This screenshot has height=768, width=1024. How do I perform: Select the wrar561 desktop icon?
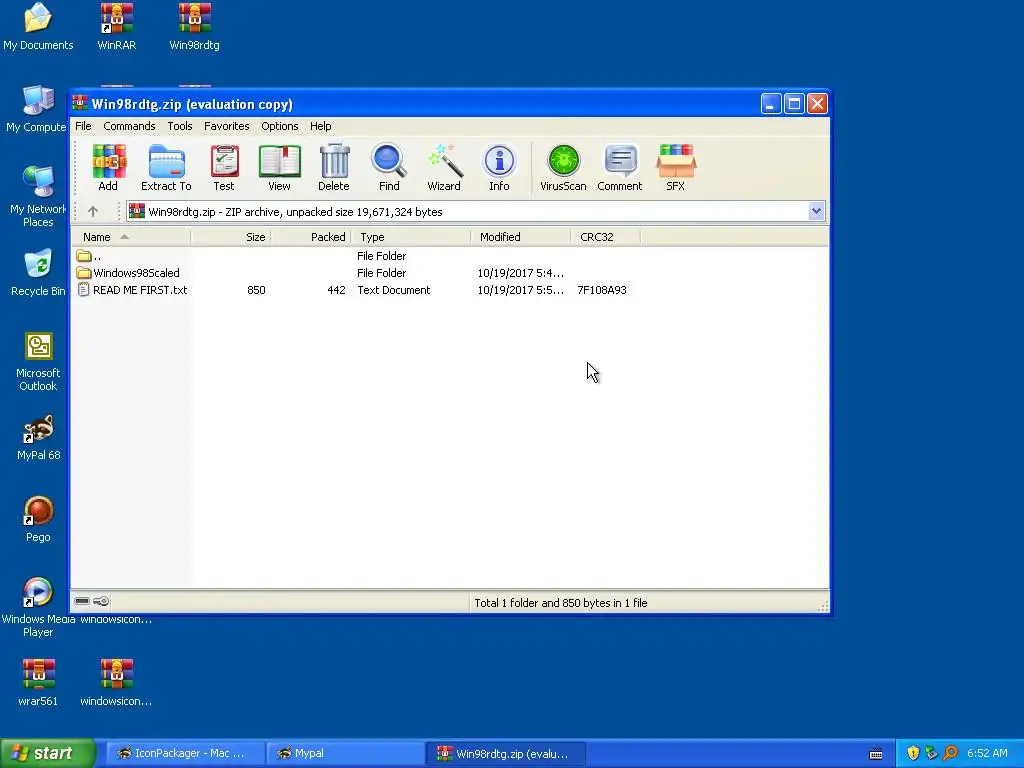click(38, 682)
